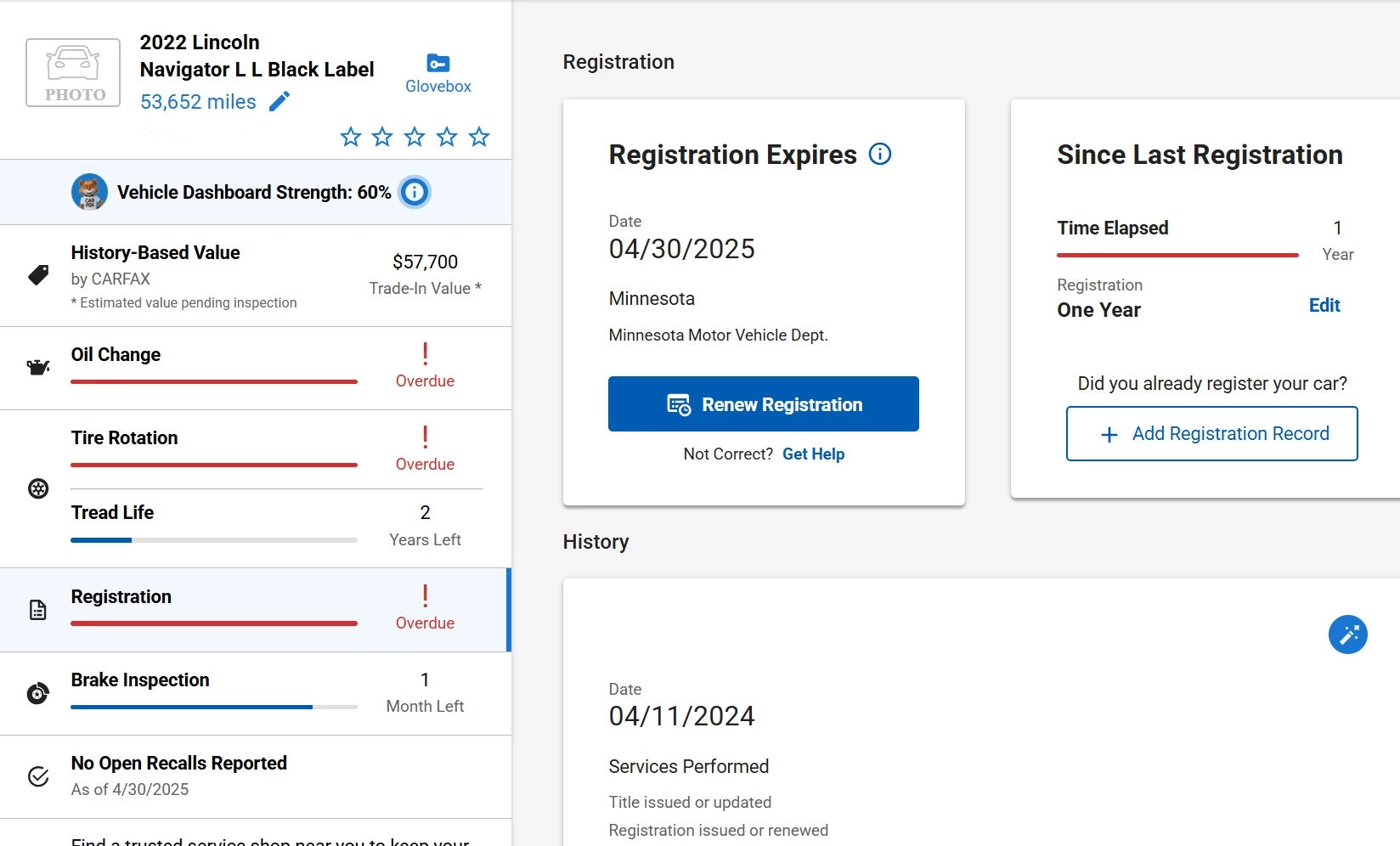Viewport: 1400px width, 846px height.
Task: Click the Registration document icon
Action: pyautogui.click(x=38, y=610)
